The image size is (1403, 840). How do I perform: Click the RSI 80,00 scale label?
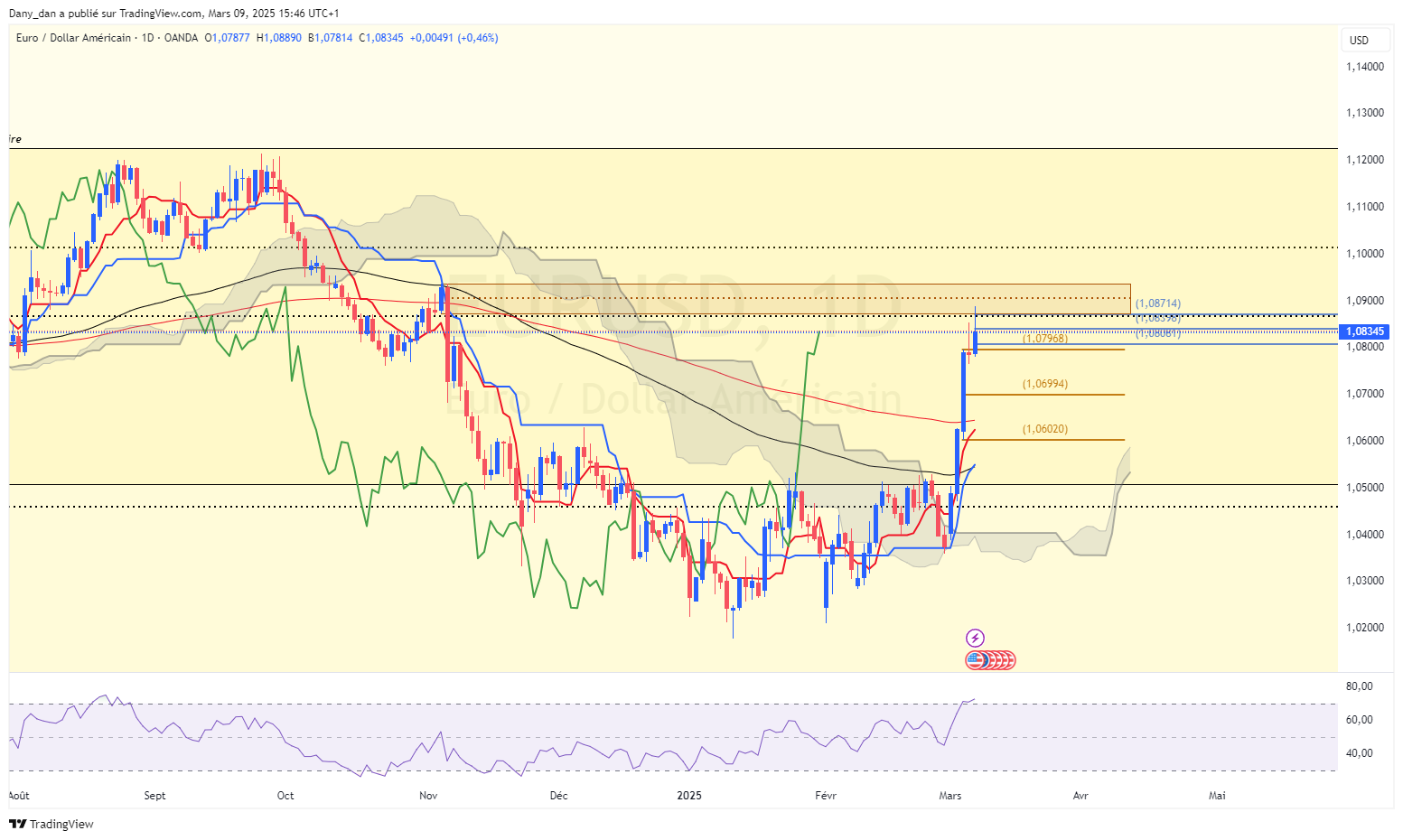(x=1359, y=686)
